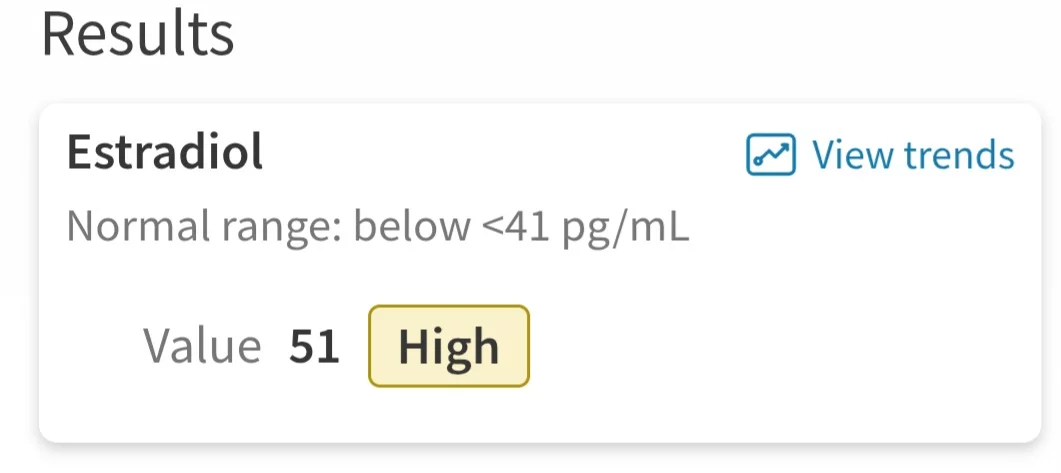Click the <41 threshold number
1061x473 pixels.
click(518, 228)
